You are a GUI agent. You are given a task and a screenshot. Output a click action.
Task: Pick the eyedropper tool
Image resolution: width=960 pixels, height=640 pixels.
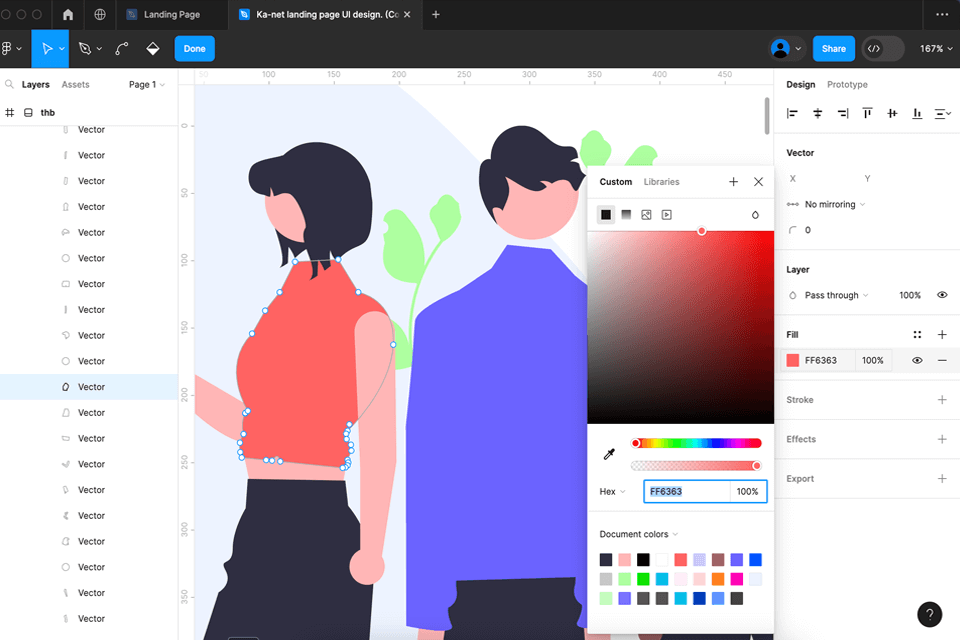click(609, 454)
